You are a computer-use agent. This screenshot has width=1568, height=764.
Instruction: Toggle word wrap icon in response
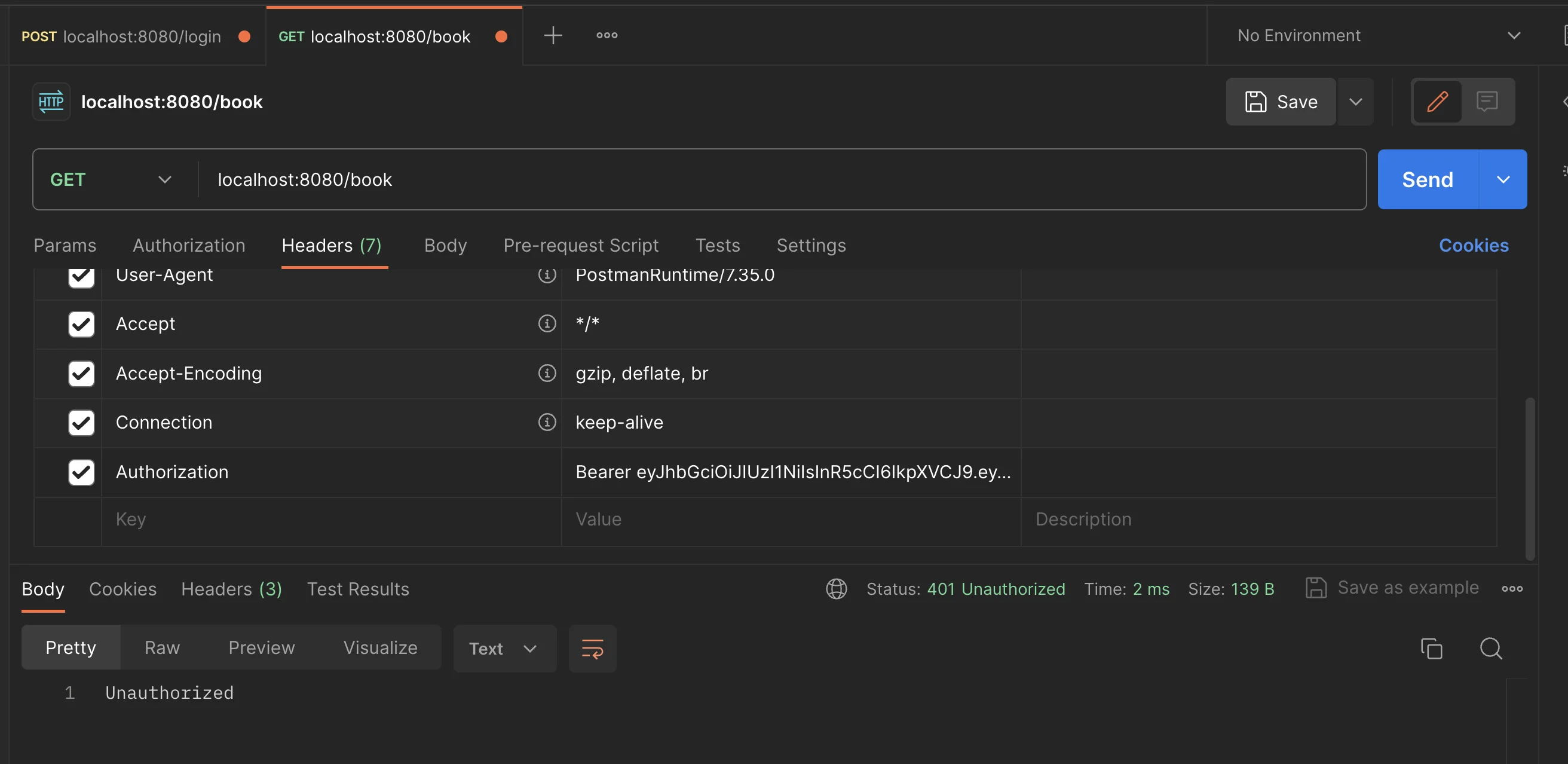(592, 649)
